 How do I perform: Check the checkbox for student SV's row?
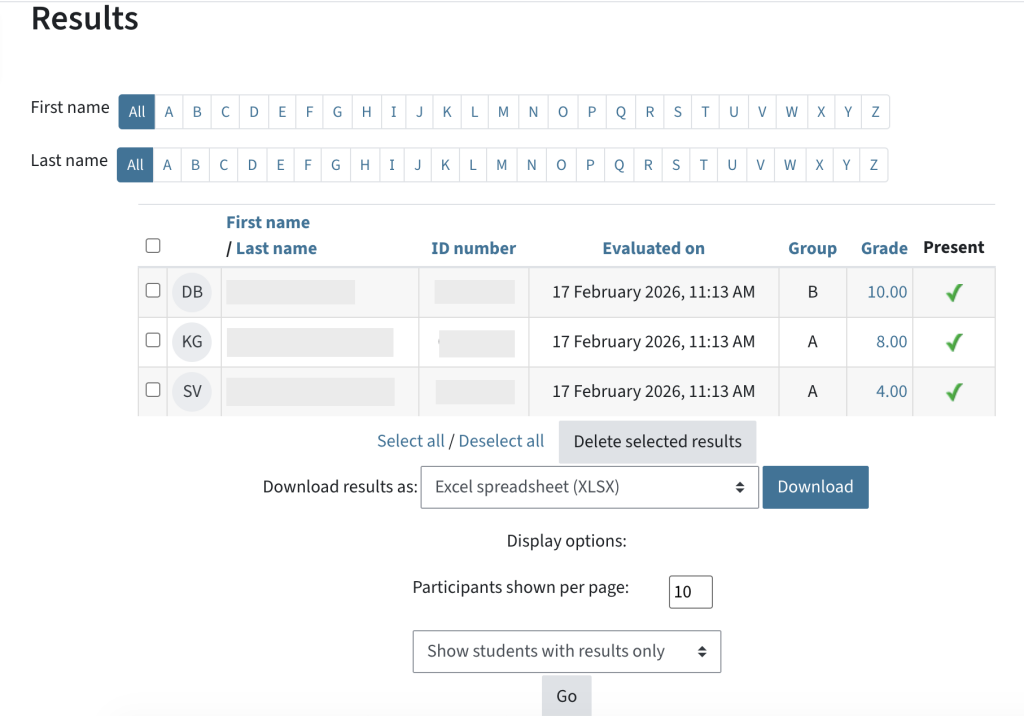[x=152, y=391]
